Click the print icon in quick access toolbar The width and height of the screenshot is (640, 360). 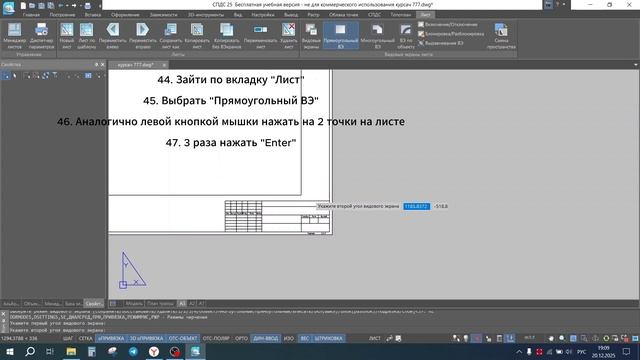[87, 6]
